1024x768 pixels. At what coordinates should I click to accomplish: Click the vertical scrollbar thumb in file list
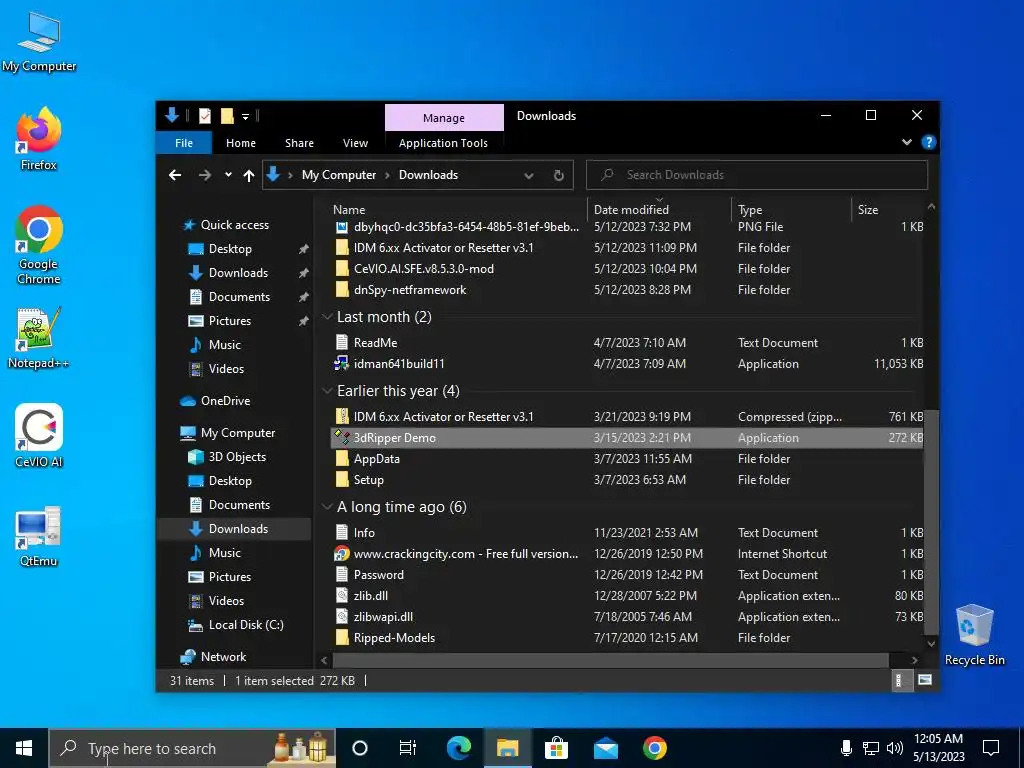coord(931,521)
